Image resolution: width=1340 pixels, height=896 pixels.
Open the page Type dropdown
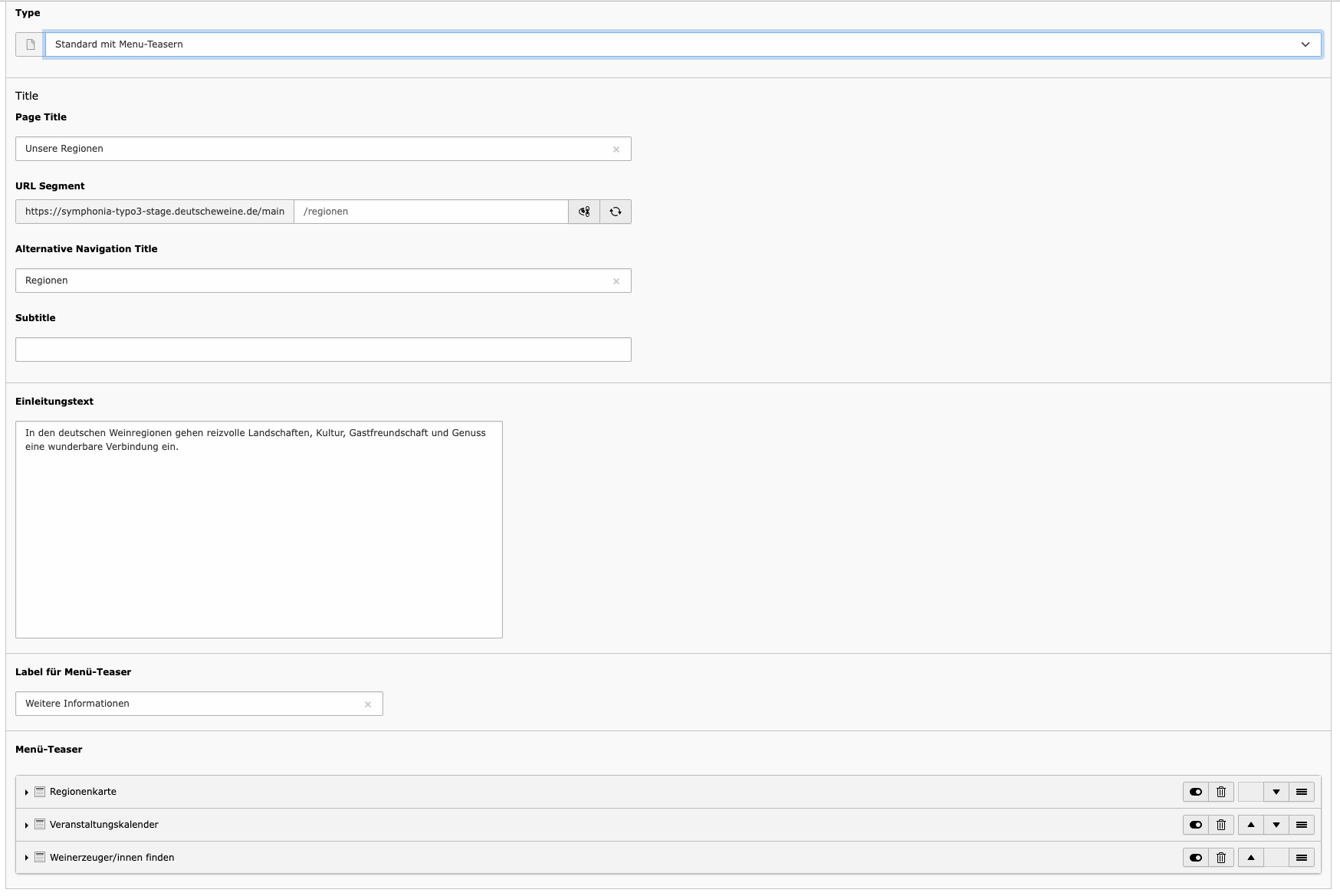point(682,44)
